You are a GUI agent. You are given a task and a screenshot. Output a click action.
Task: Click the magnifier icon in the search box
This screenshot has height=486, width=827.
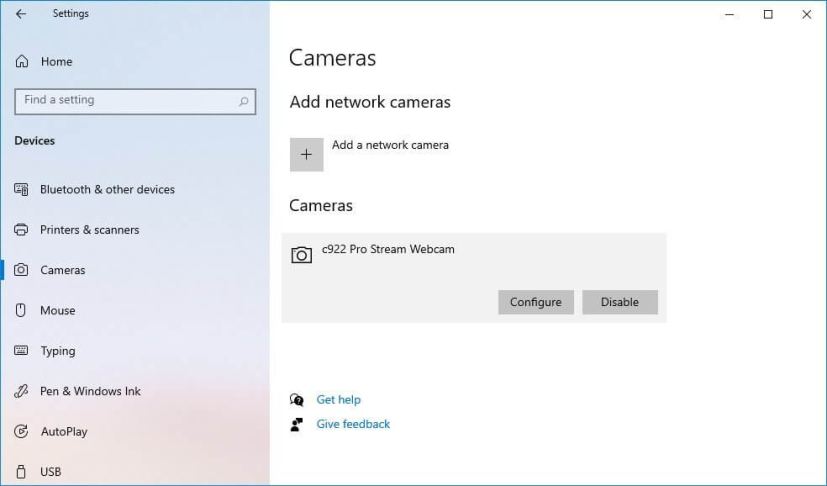243,101
